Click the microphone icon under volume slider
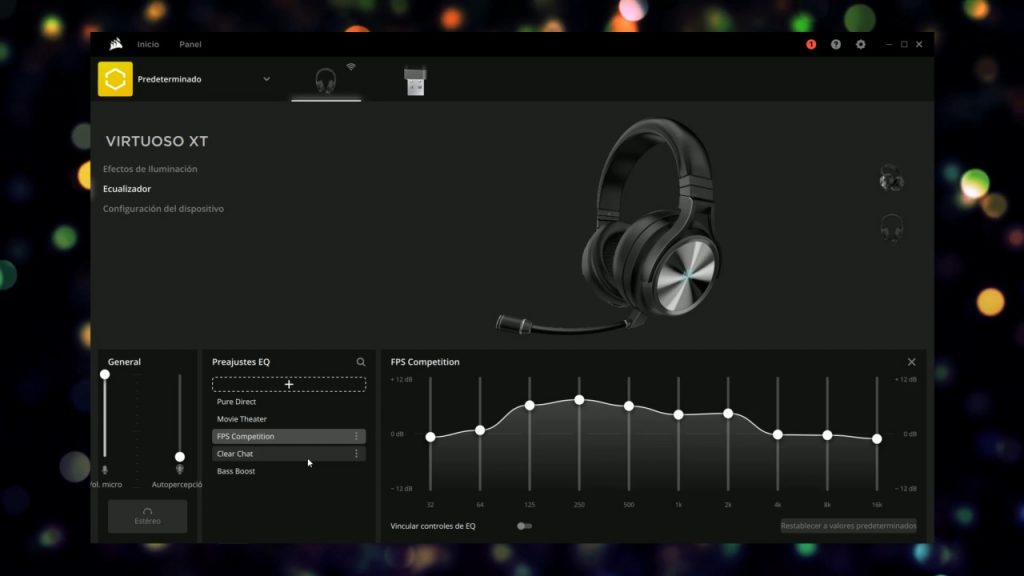 [104, 470]
